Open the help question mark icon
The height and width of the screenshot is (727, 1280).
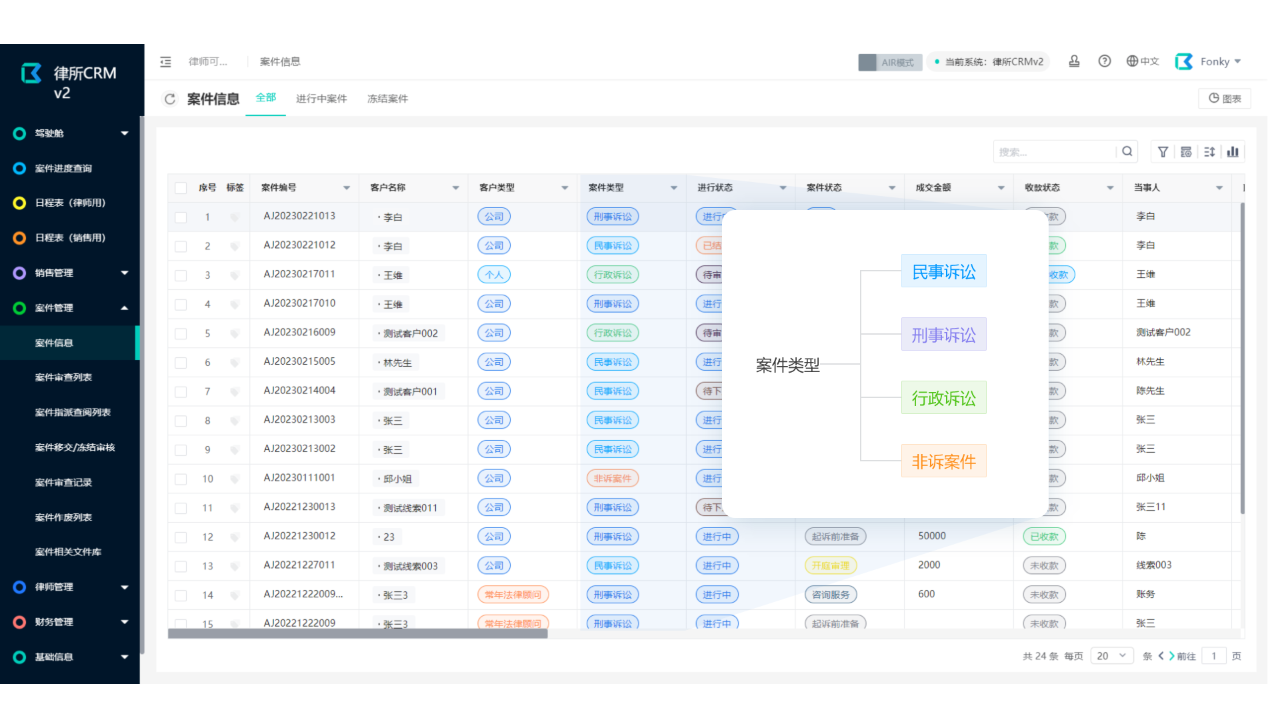[x=1104, y=61]
